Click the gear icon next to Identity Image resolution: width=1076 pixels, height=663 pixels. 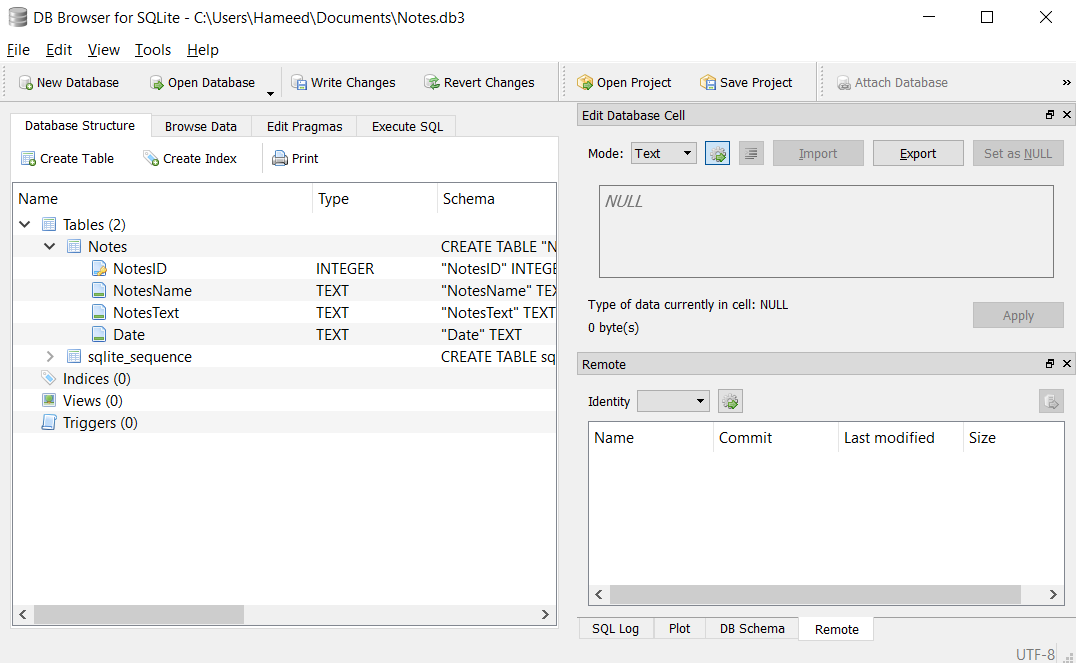tap(730, 402)
